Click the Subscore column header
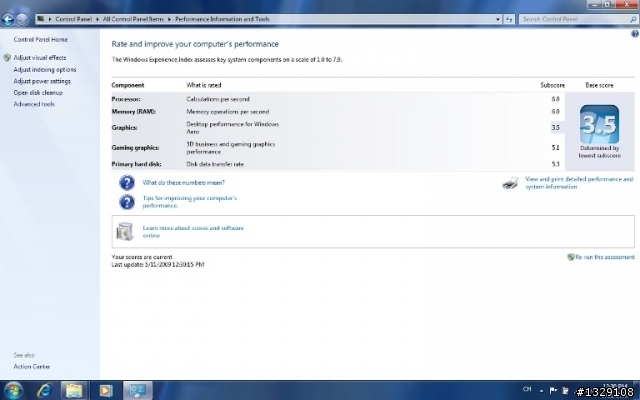This screenshot has width=640, height=400. pyautogui.click(x=552, y=85)
